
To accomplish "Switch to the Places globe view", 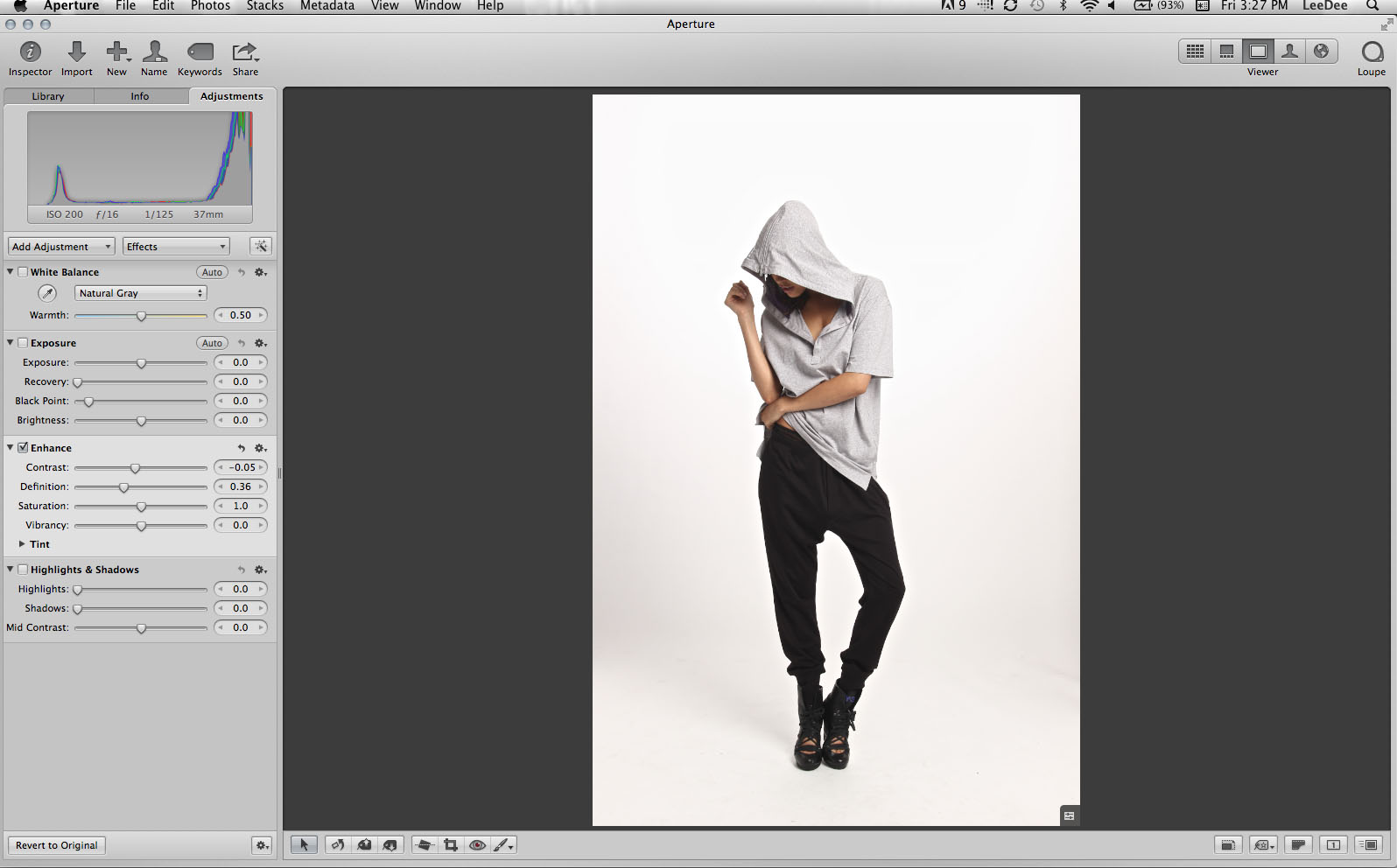I will click(1321, 52).
